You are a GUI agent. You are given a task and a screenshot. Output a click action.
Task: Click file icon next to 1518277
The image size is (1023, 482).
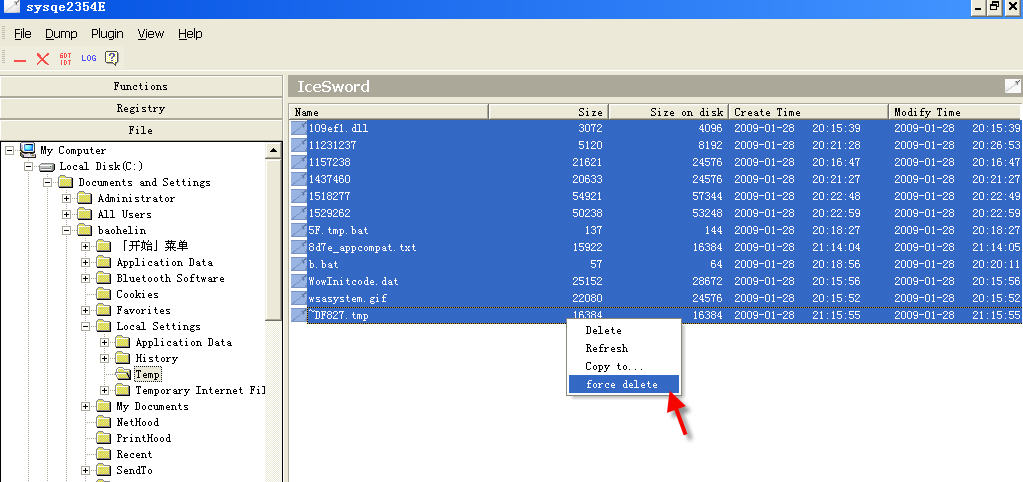point(299,196)
